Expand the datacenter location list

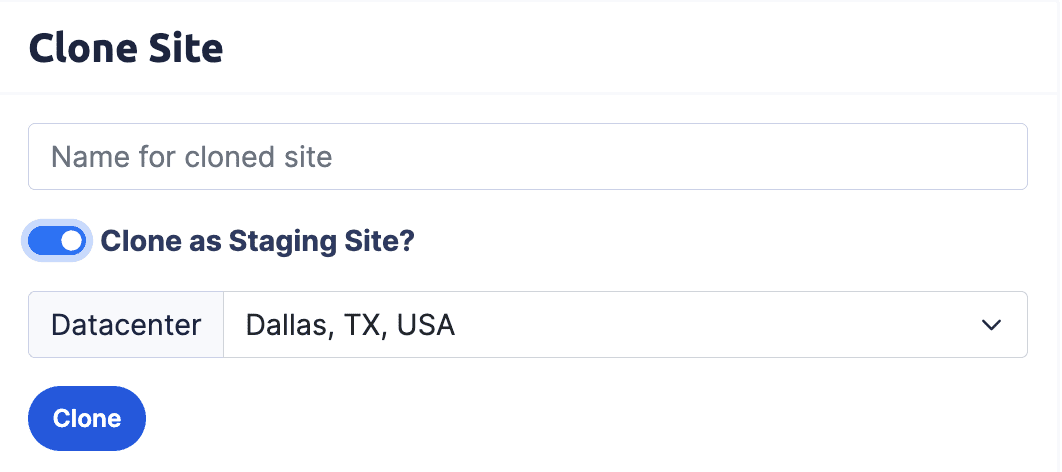click(625, 325)
